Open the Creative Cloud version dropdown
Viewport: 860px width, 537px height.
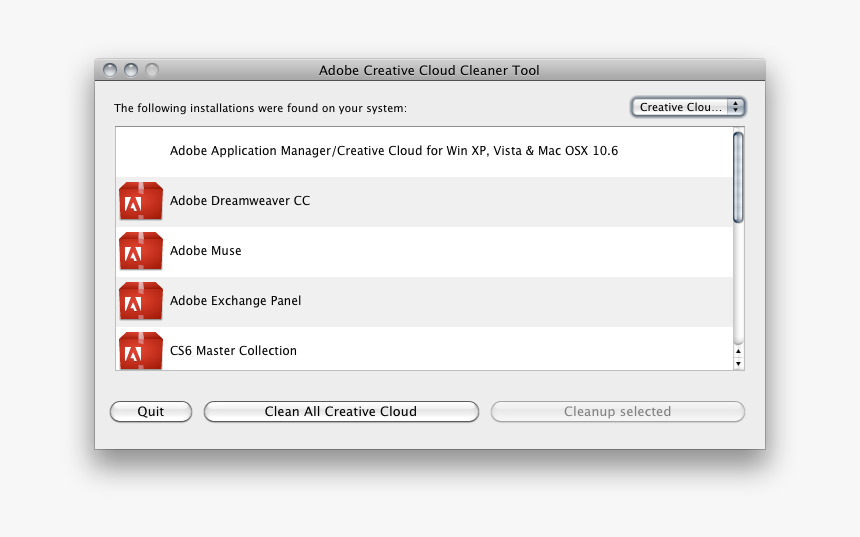688,107
